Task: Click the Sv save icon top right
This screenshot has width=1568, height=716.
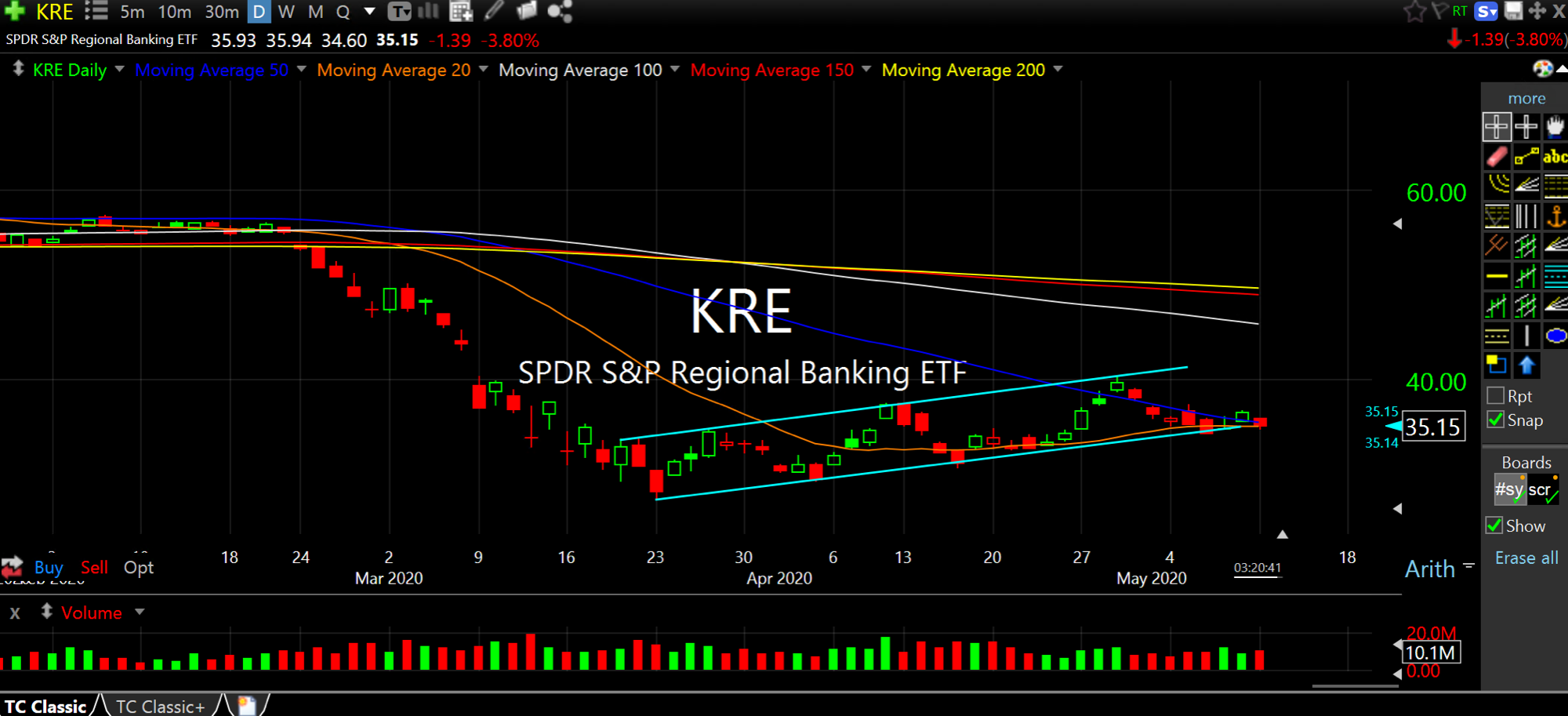Action: [x=1486, y=11]
